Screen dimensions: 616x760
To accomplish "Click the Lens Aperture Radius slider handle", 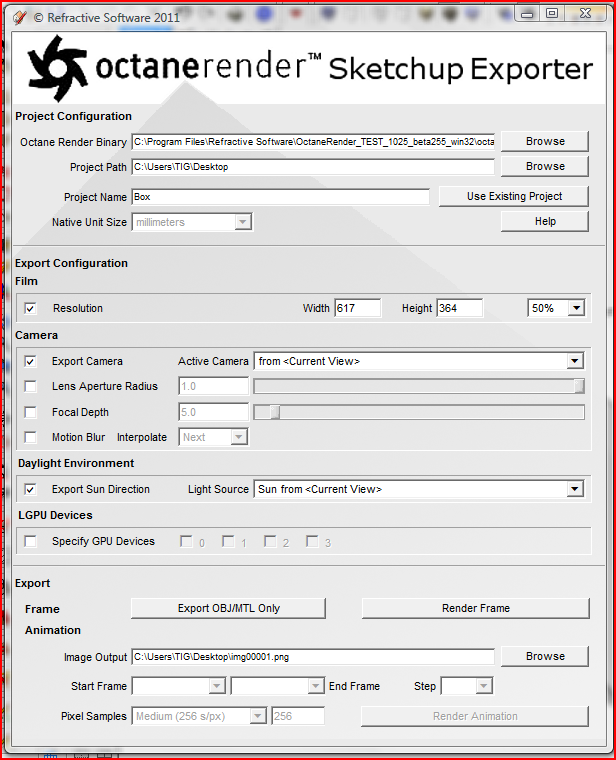I will 579,386.
